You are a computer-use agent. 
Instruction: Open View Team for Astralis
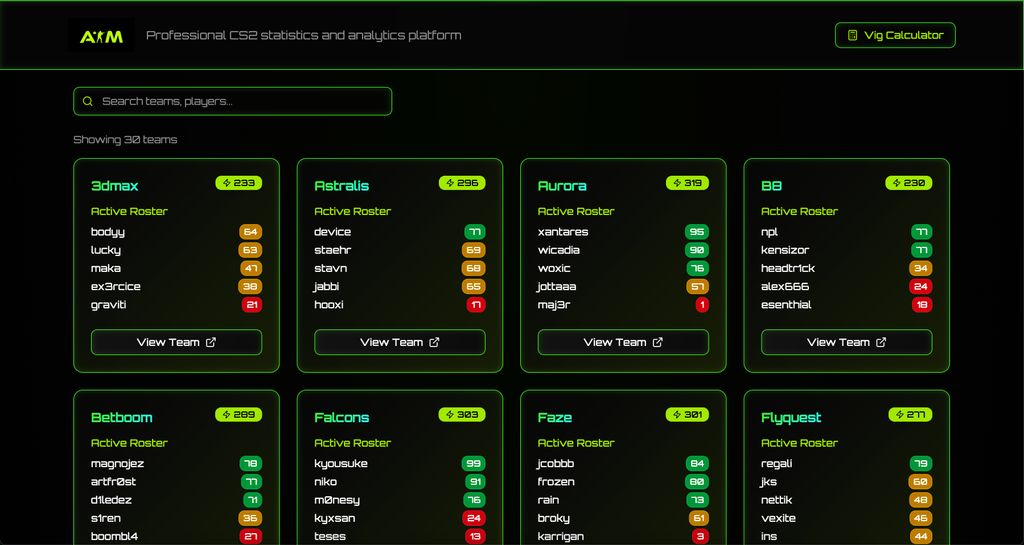pyautogui.click(x=399, y=342)
